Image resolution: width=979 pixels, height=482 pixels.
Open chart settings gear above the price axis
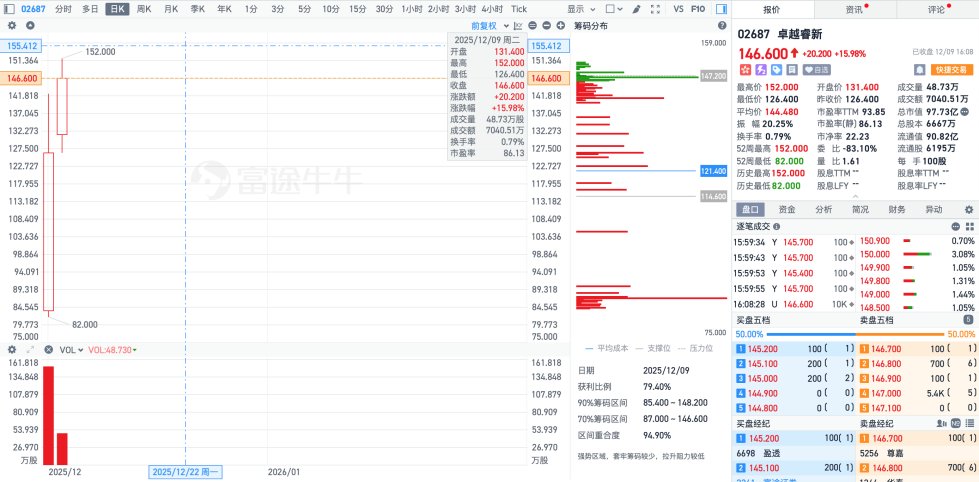click(12, 24)
